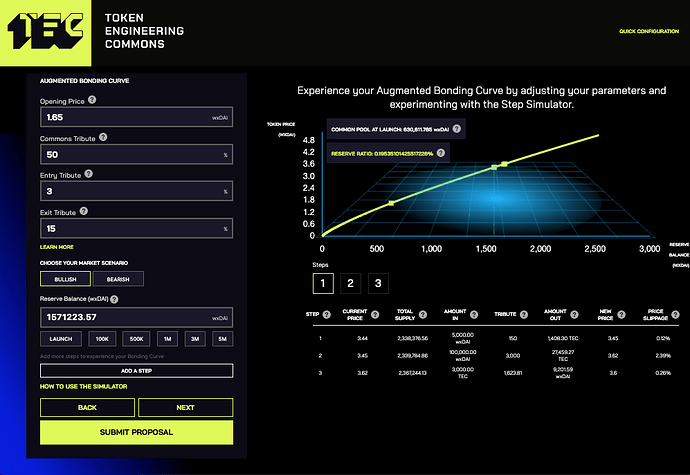Select Bearish market scenario
The width and height of the screenshot is (690, 475).
(x=118, y=279)
